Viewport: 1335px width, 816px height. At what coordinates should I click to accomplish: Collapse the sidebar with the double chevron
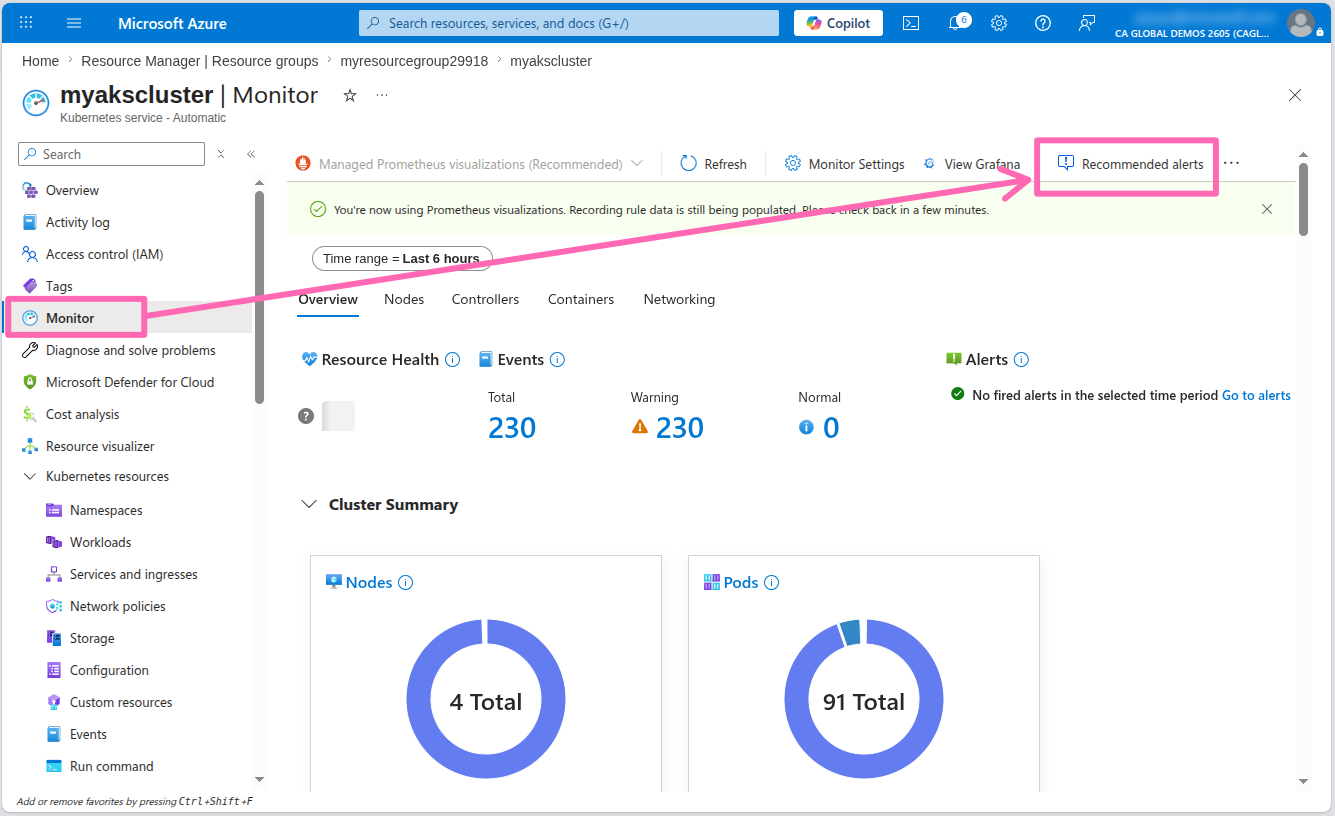coord(251,154)
